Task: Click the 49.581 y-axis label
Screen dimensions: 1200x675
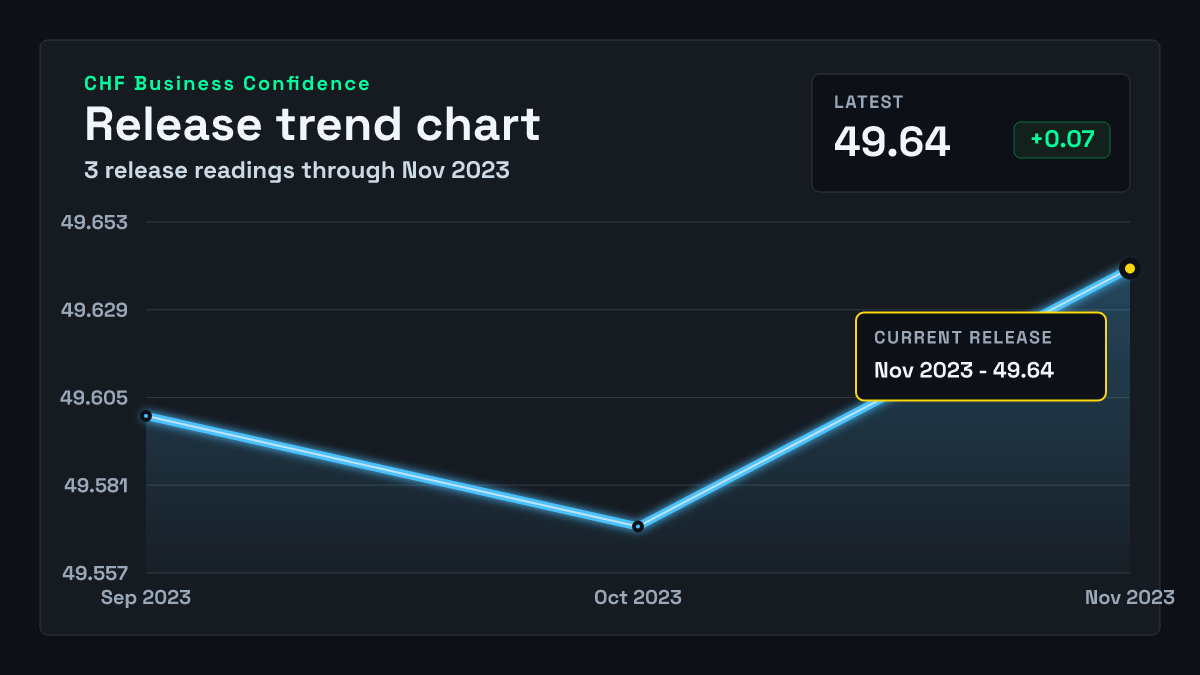Action: (95, 486)
